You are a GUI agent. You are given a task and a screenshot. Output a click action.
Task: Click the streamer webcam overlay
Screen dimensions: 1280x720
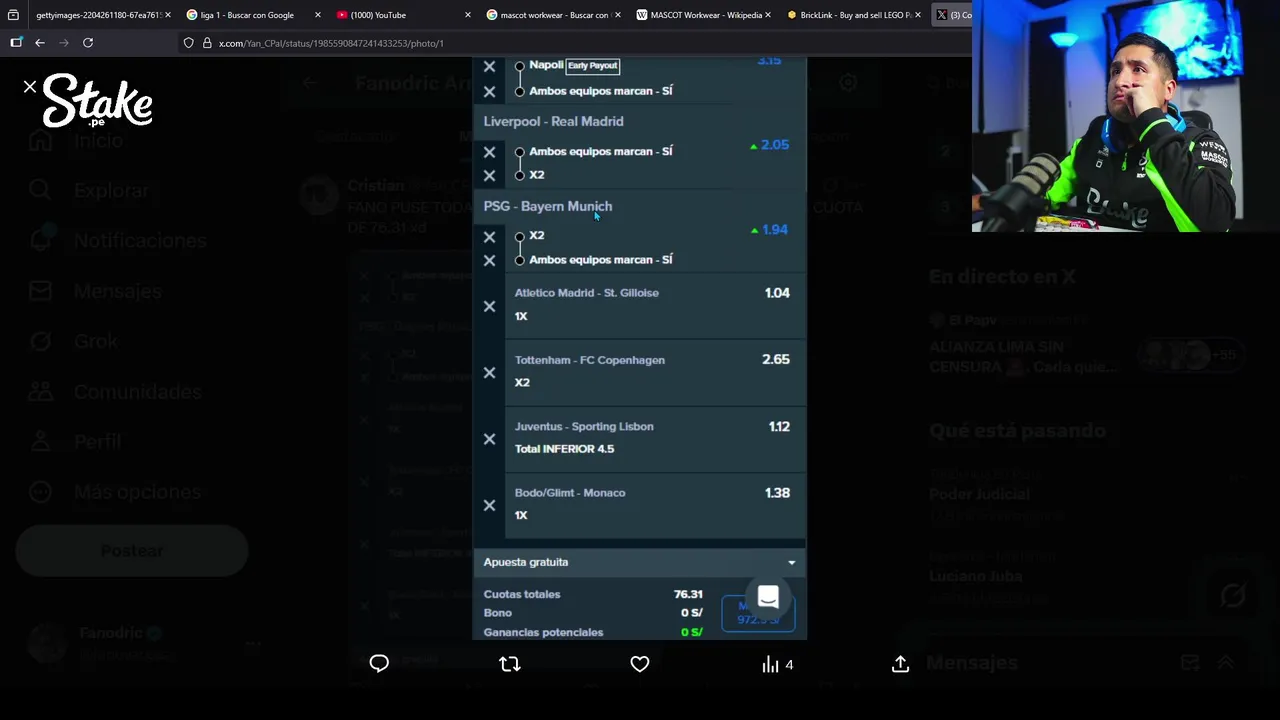coord(1126,116)
